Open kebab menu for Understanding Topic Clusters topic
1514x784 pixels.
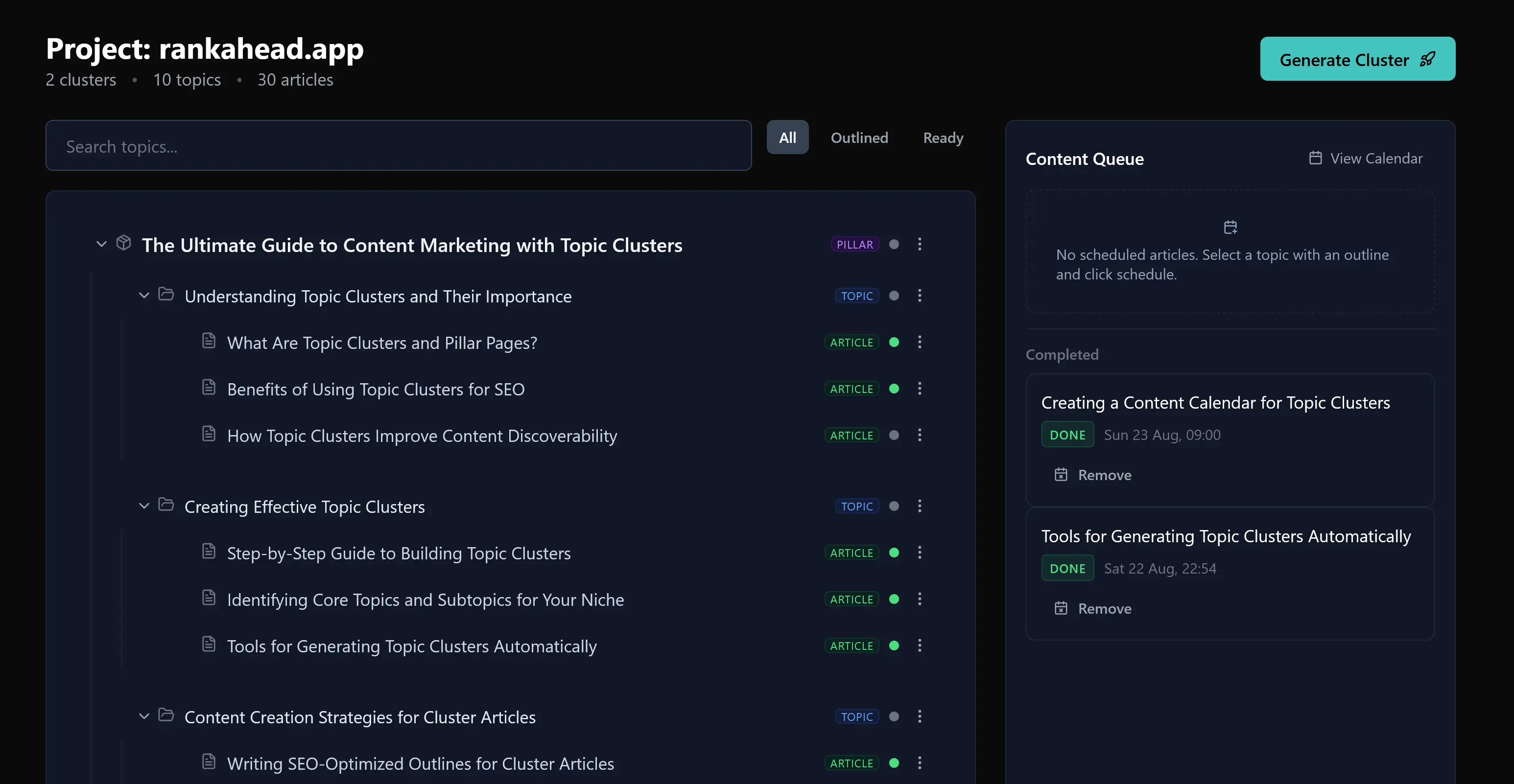[920, 296]
